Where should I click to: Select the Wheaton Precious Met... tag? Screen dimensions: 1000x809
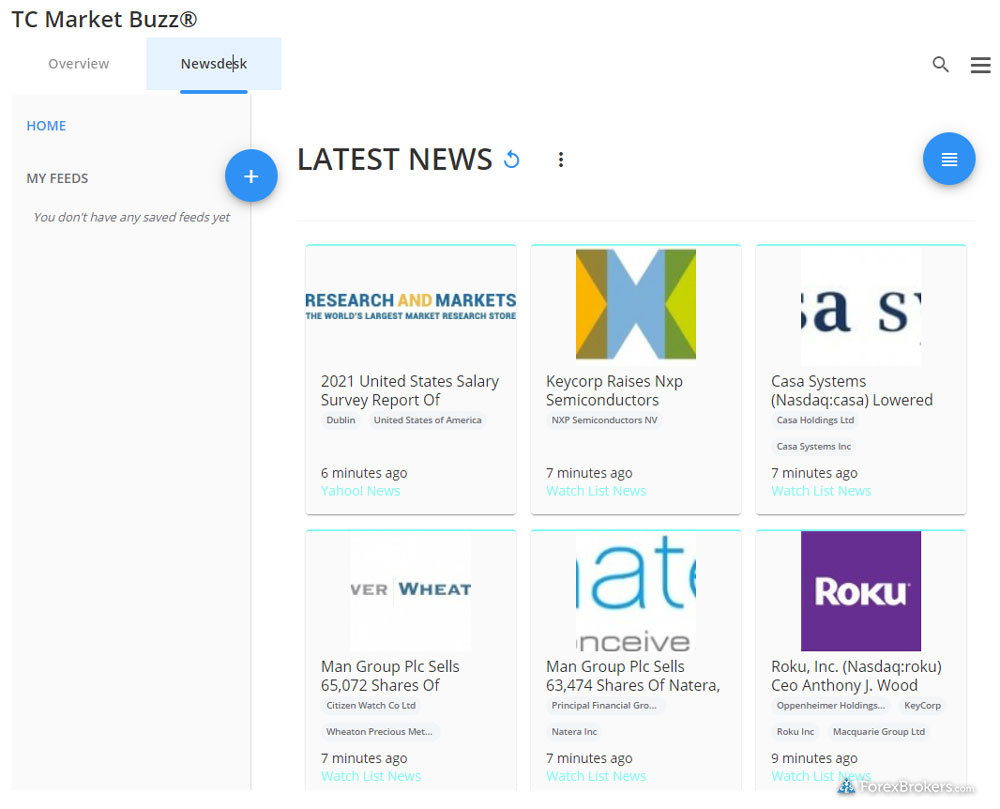379,732
